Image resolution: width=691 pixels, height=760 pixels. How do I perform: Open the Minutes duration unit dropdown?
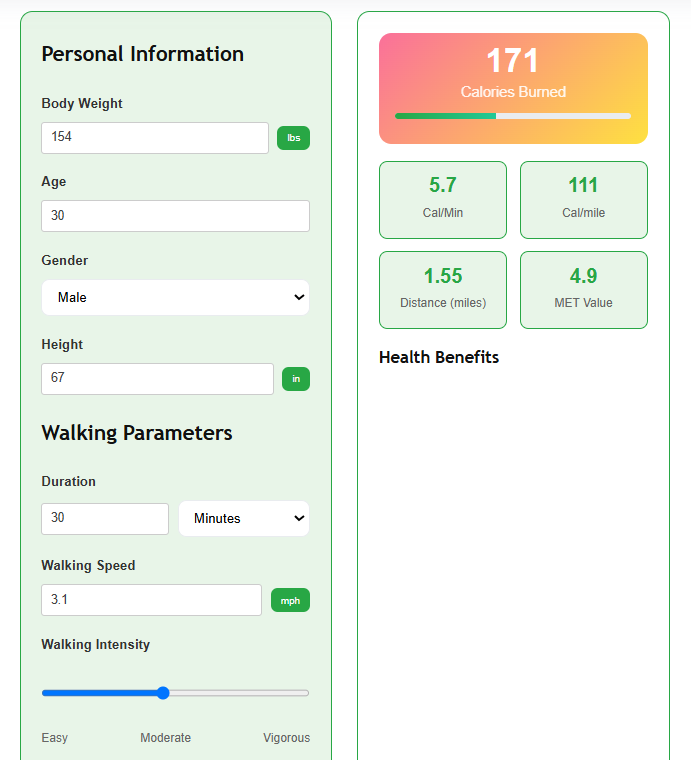point(244,519)
